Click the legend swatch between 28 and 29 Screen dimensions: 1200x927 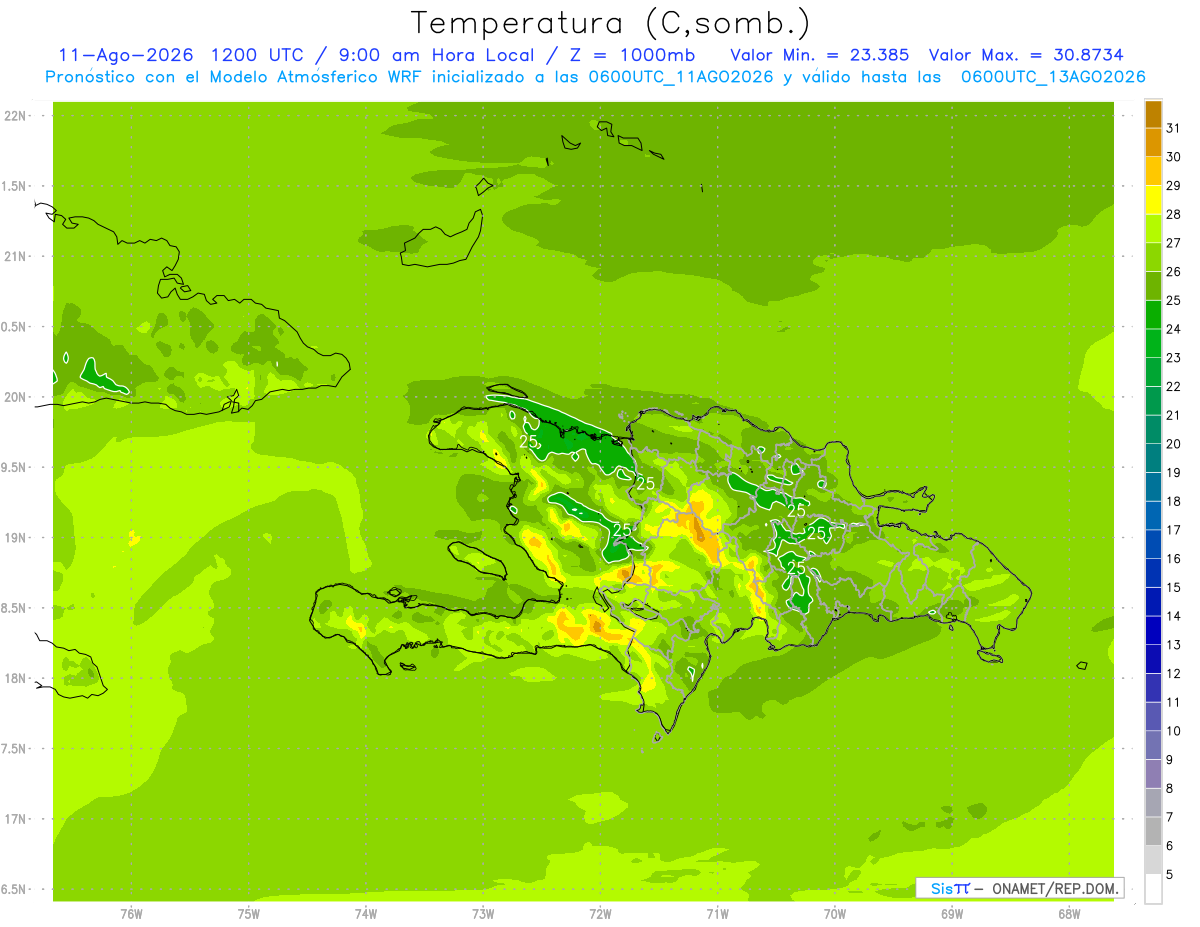click(1153, 200)
